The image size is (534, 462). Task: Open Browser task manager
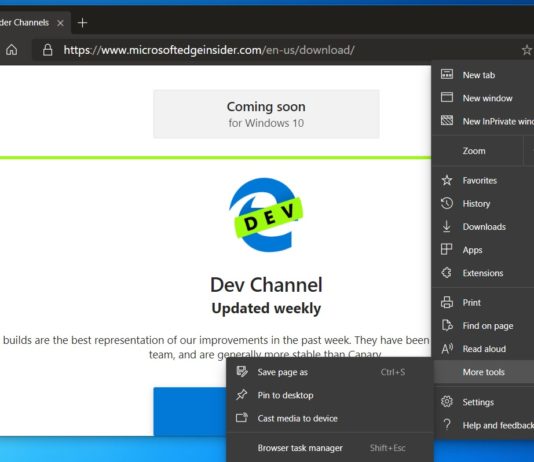[330, 448]
